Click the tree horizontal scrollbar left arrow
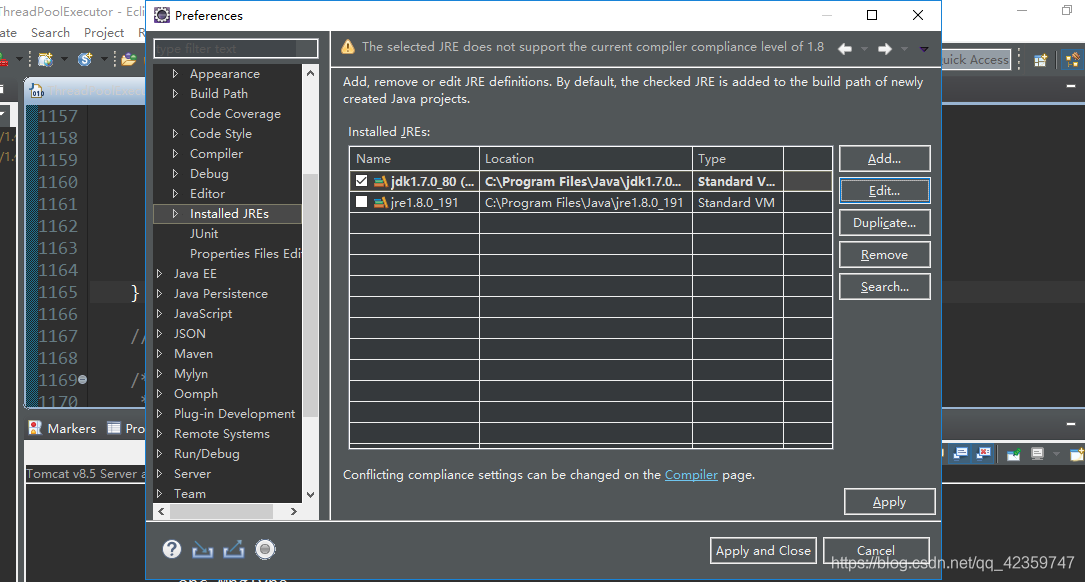1085x582 pixels. 161,511
